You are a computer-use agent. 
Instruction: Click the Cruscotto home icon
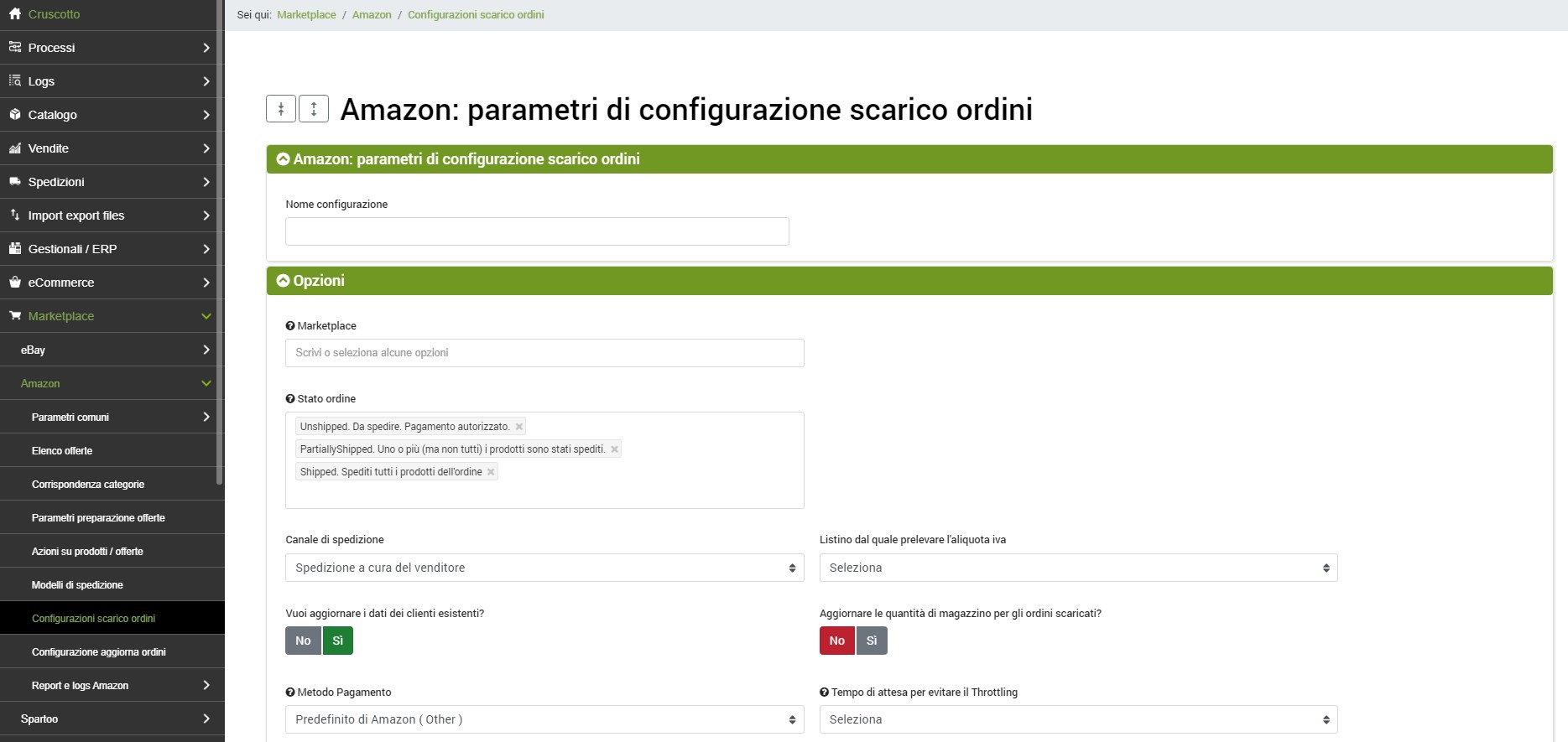pyautogui.click(x=15, y=14)
